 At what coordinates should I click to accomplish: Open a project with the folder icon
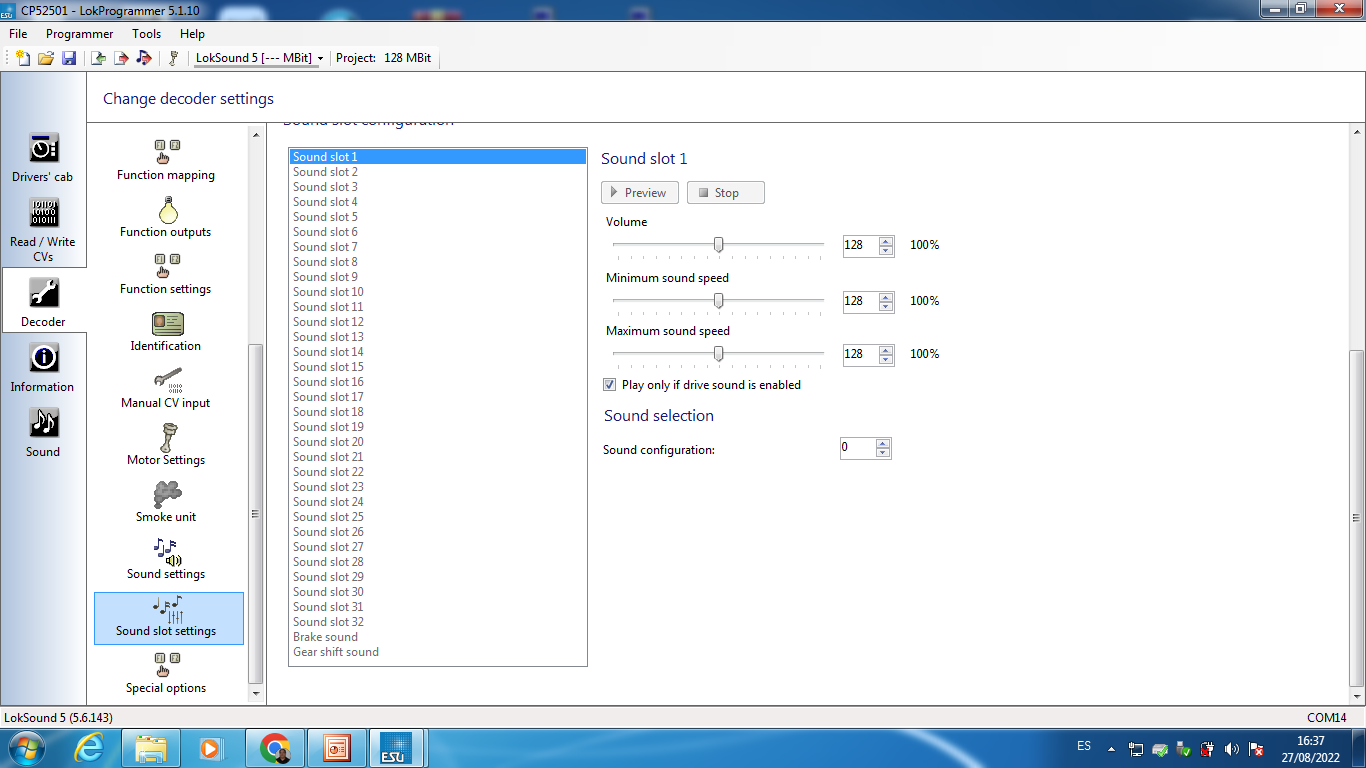pyautogui.click(x=46, y=58)
